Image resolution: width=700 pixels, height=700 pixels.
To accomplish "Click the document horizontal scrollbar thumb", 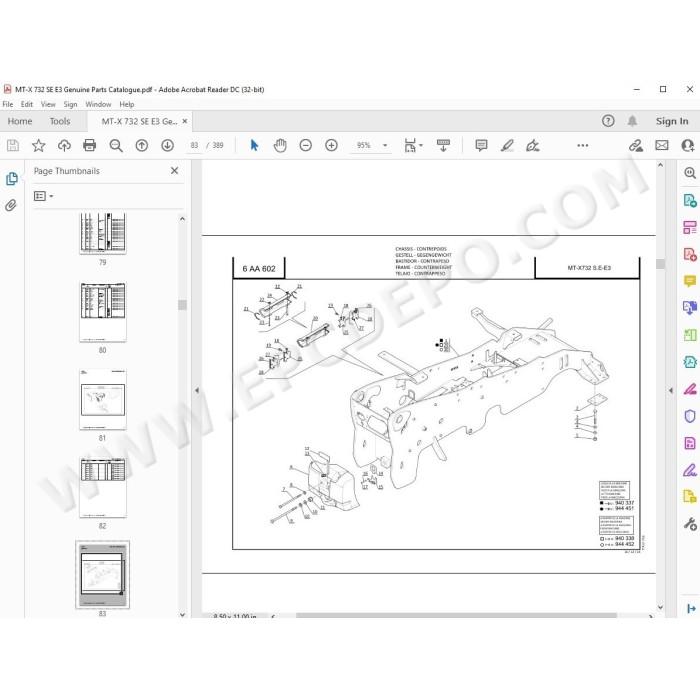I will click(x=456, y=616).
